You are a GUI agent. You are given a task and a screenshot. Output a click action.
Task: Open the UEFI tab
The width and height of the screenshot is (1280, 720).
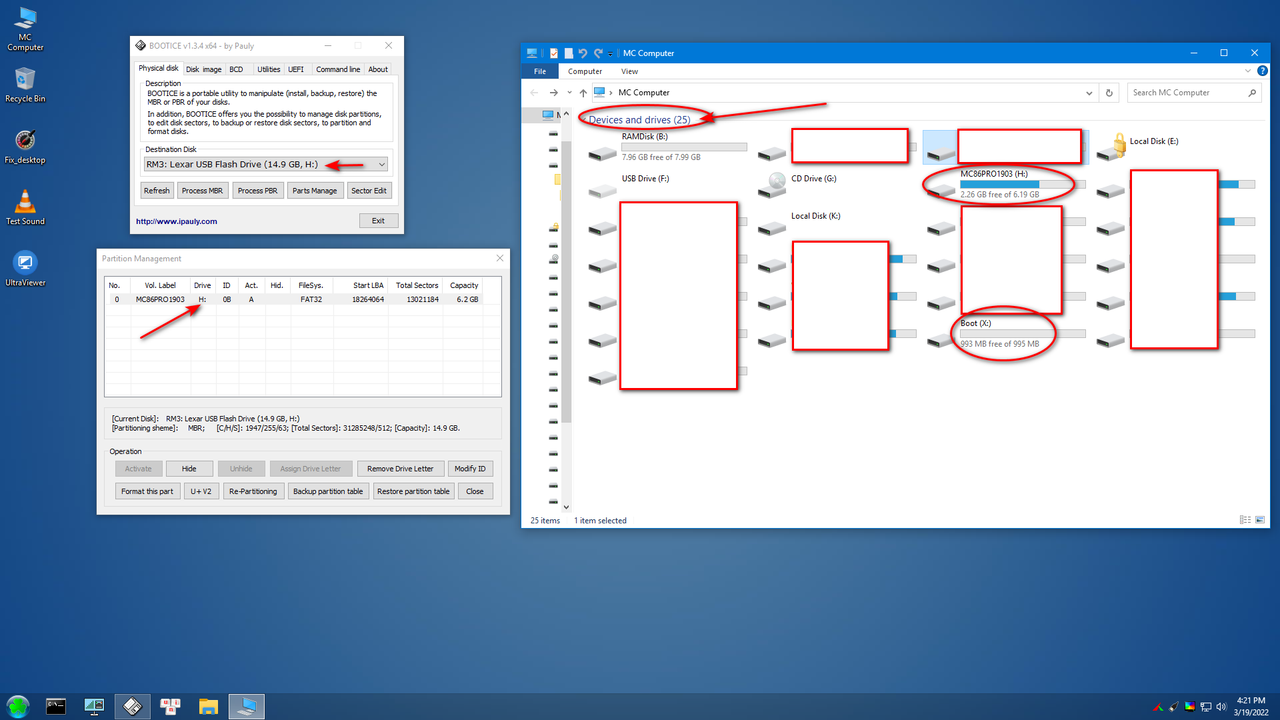point(296,69)
